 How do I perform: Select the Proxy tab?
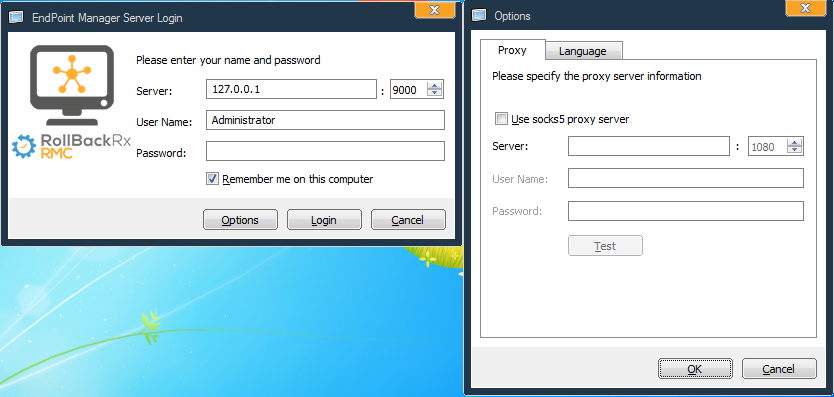coord(512,50)
